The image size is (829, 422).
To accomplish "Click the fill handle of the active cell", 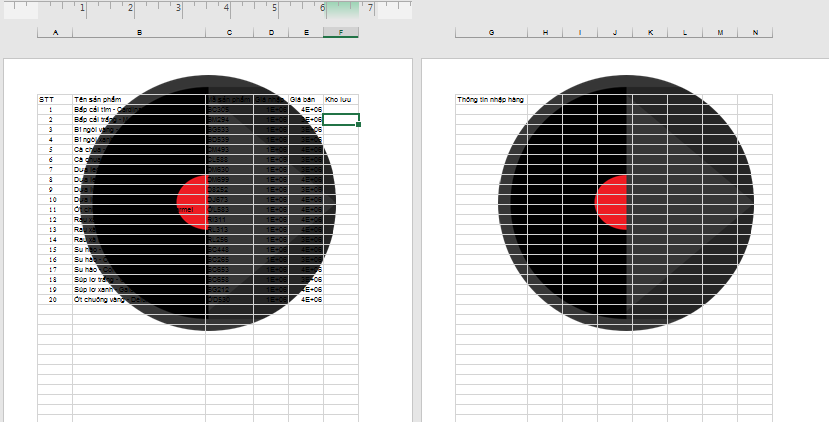I will coord(359,125).
